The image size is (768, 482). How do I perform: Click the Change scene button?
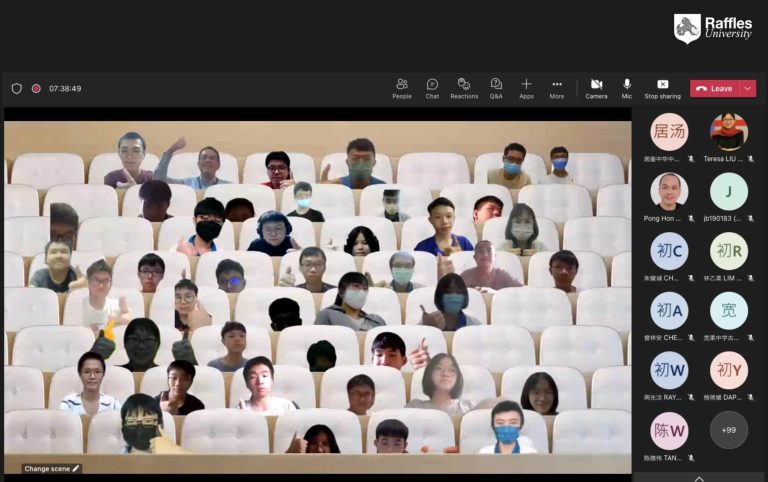pyautogui.click(x=52, y=468)
